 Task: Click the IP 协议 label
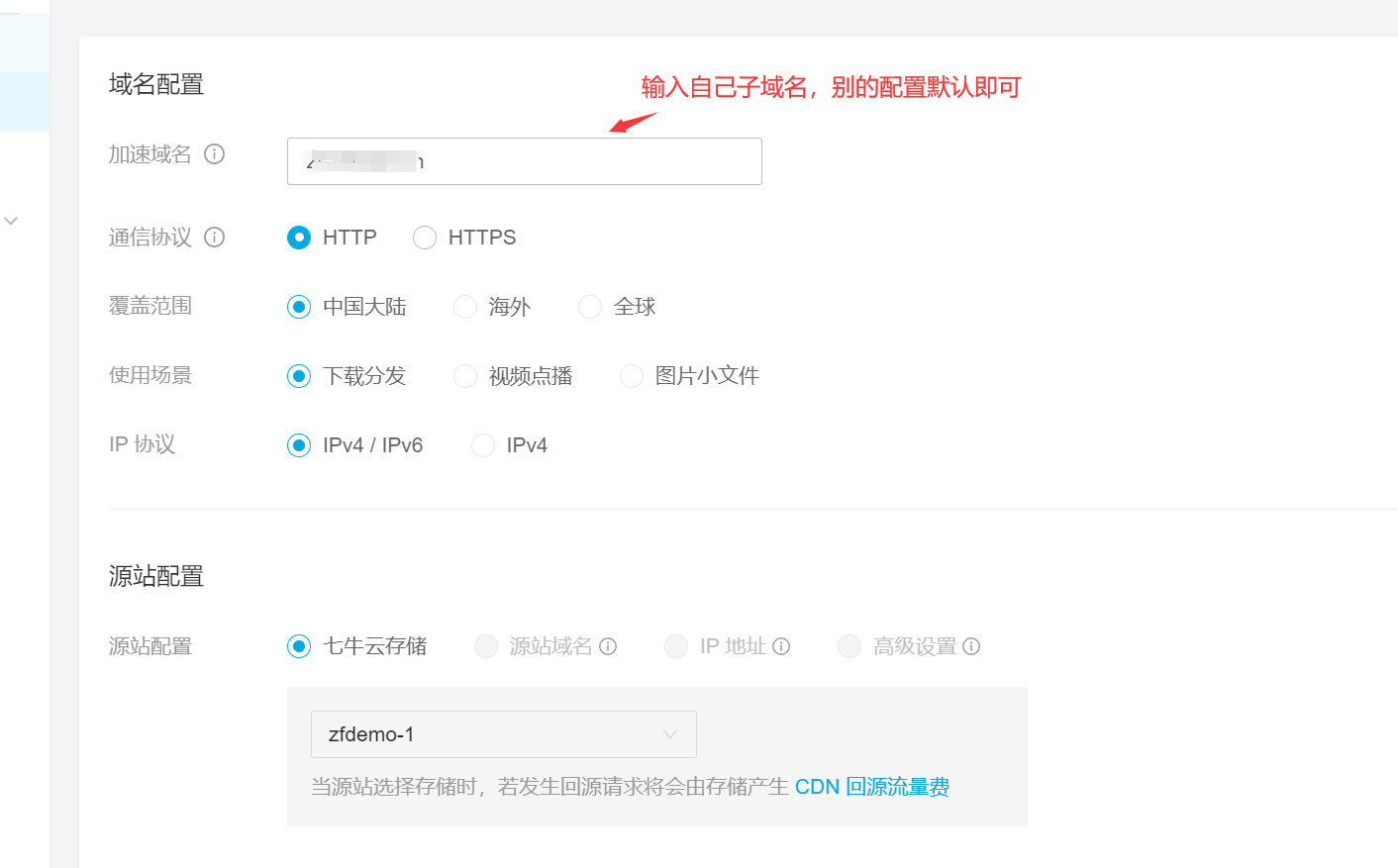coord(143,444)
